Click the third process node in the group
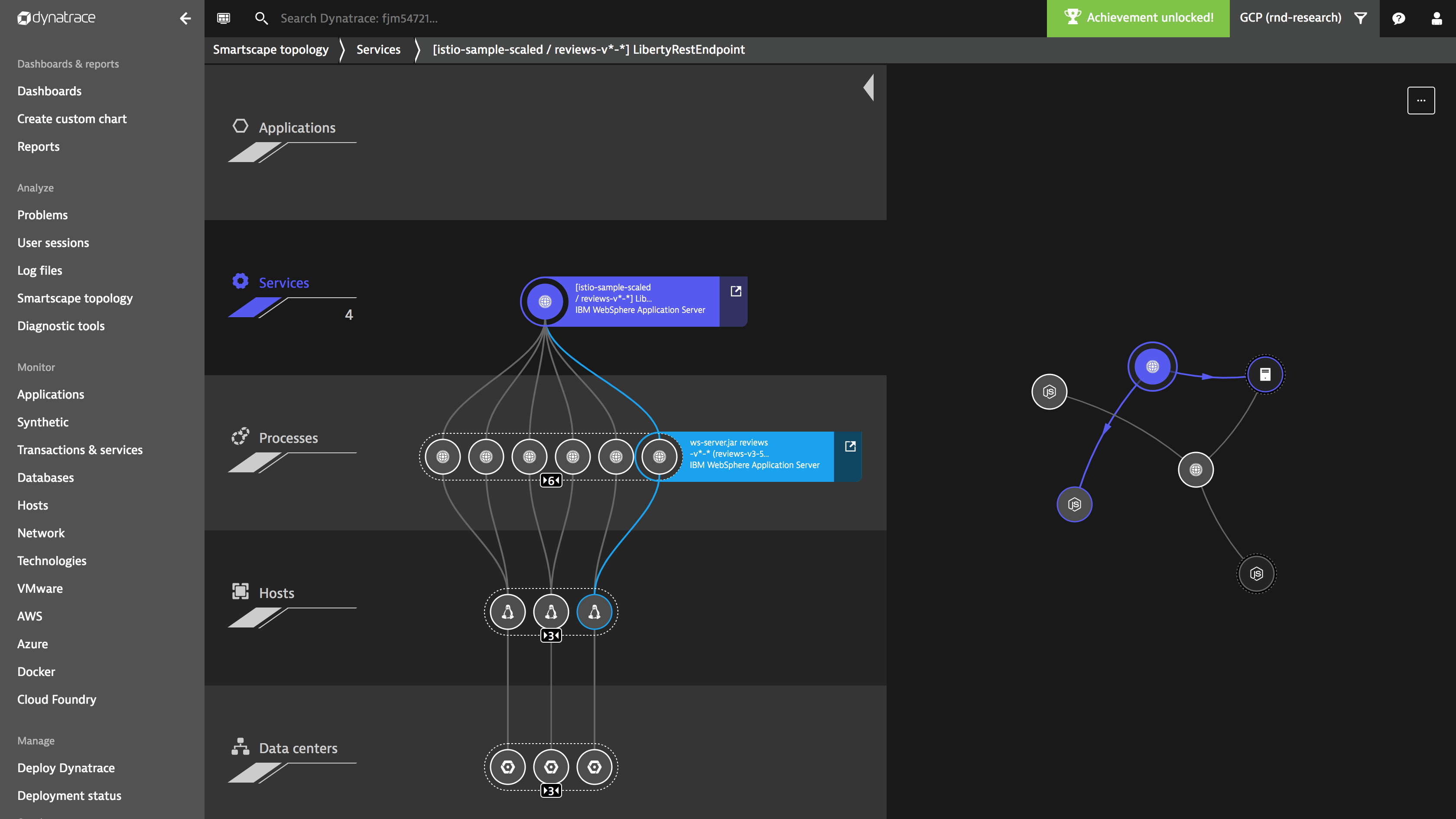Screen dimensions: 1456x819 (x=529, y=457)
